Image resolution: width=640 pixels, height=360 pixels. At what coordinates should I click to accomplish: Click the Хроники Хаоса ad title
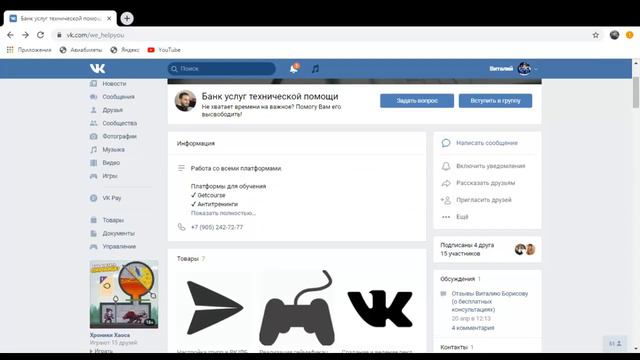[110, 335]
